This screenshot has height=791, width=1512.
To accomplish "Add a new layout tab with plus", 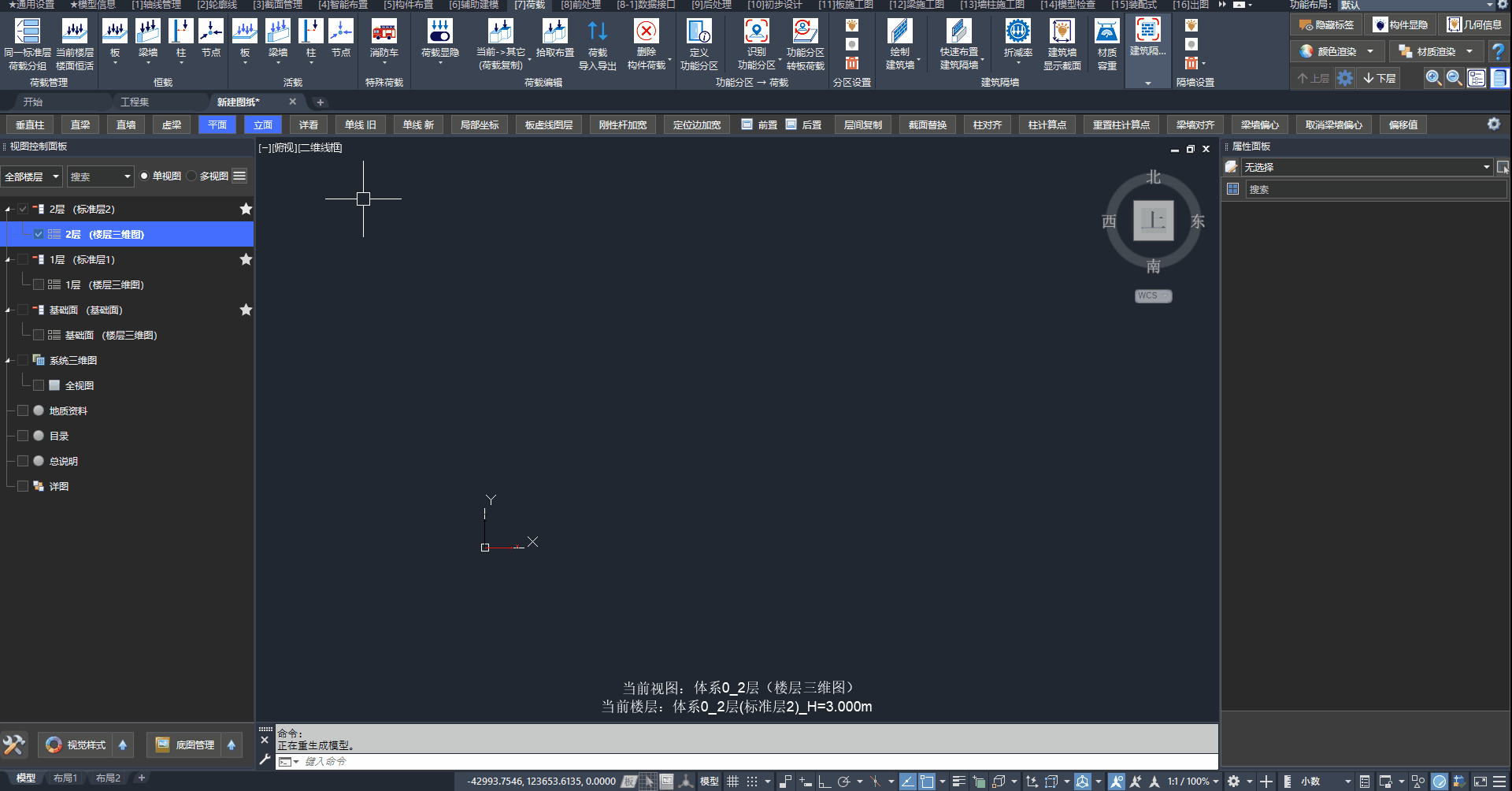I will (x=142, y=778).
